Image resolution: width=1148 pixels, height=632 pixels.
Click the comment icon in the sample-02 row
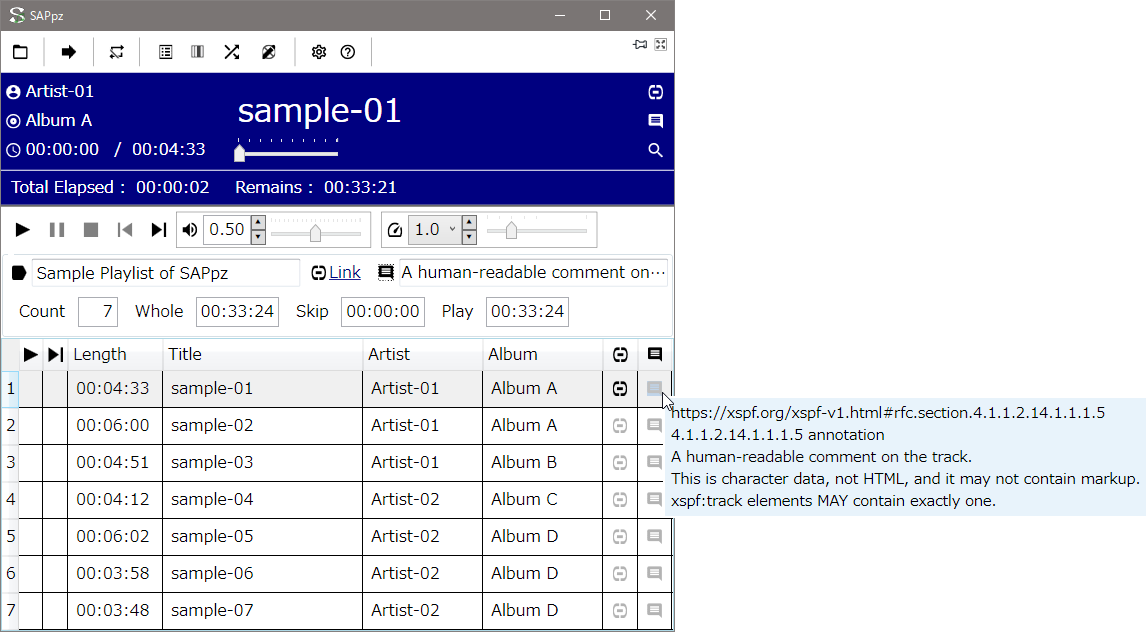click(655, 425)
